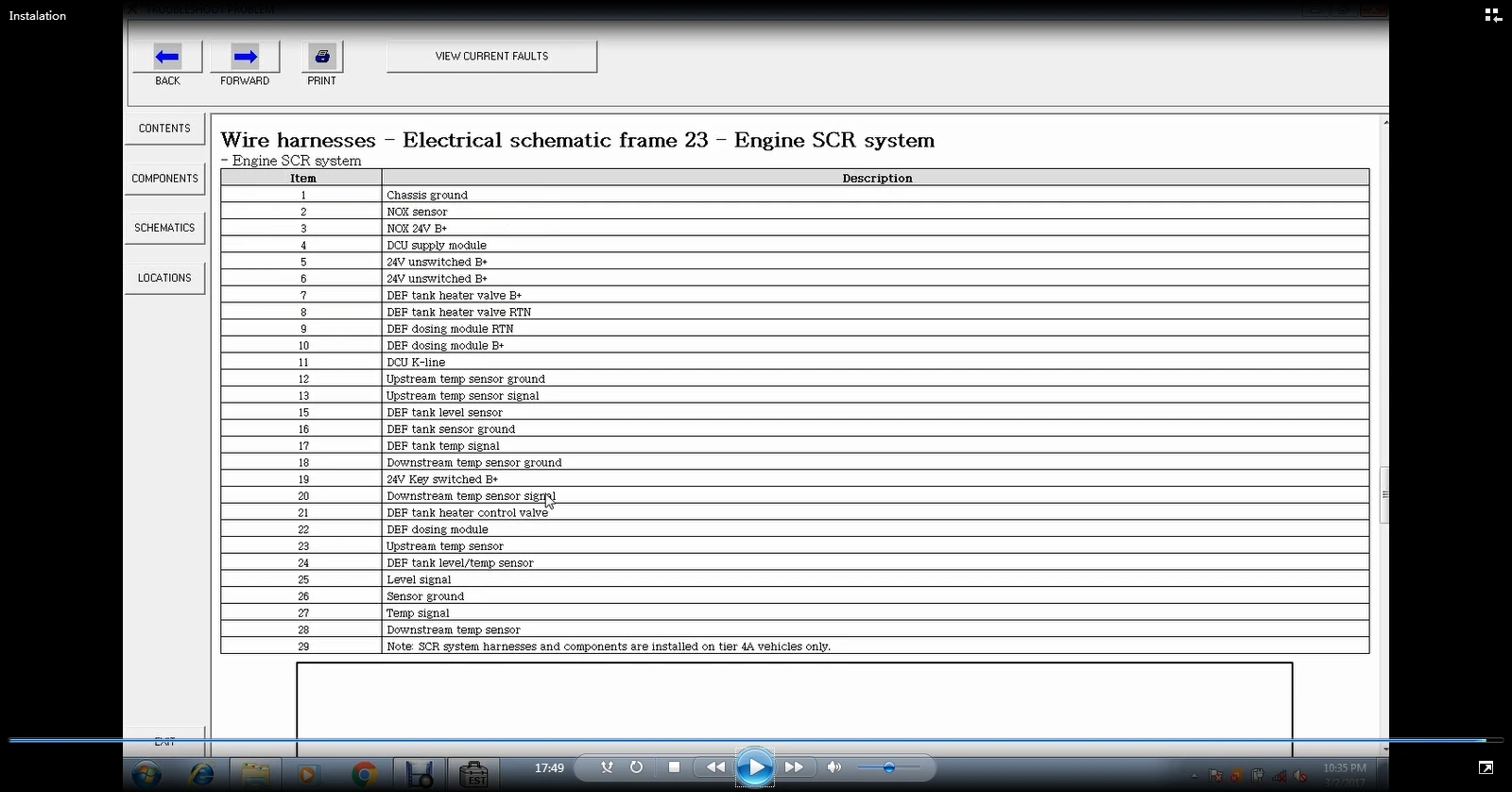The height and width of the screenshot is (792, 1512).
Task: Click the Description column header
Action: tap(876, 178)
